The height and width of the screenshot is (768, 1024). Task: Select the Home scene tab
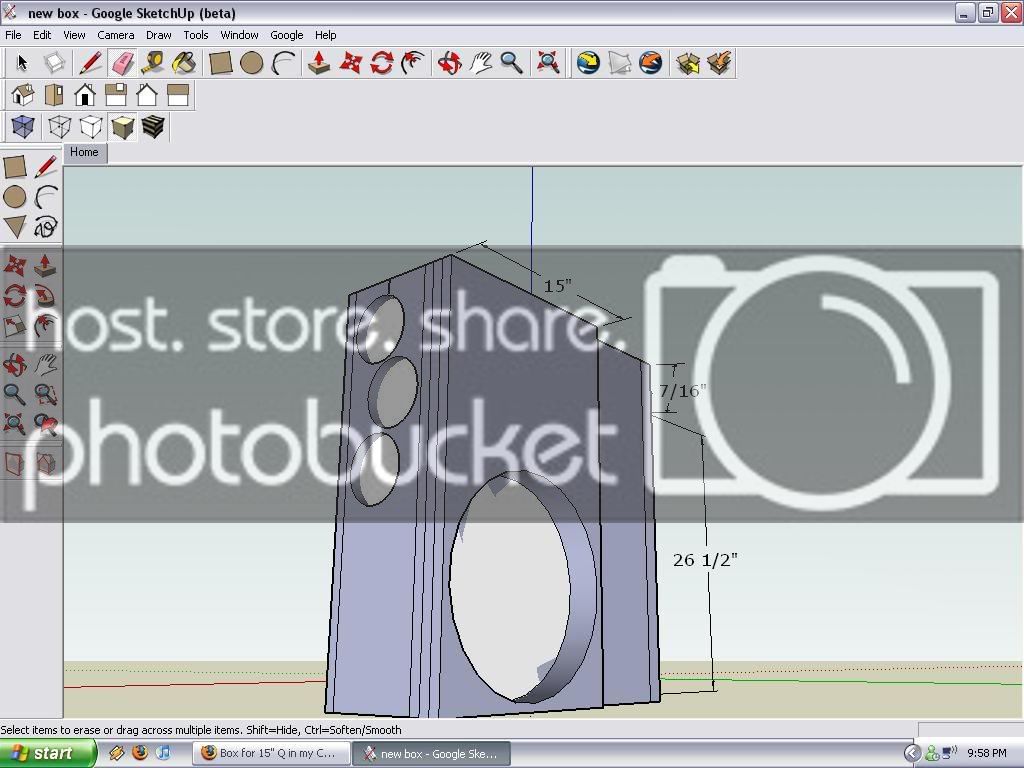point(84,152)
